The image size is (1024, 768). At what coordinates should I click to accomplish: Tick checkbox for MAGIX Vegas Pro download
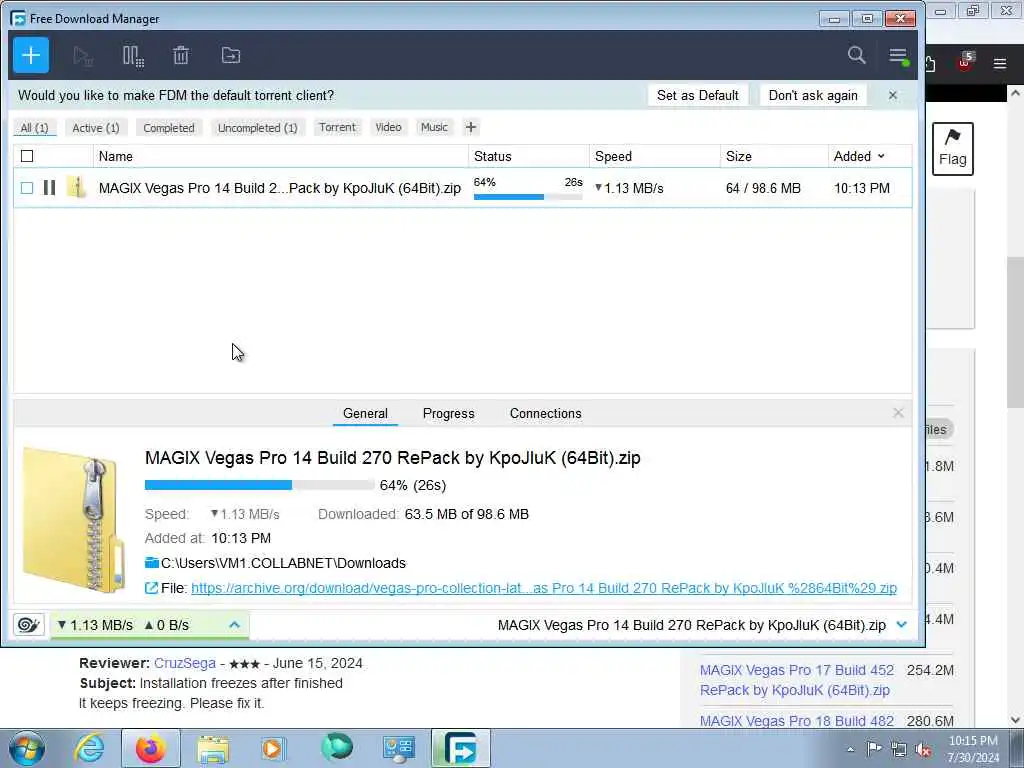[x=27, y=188]
